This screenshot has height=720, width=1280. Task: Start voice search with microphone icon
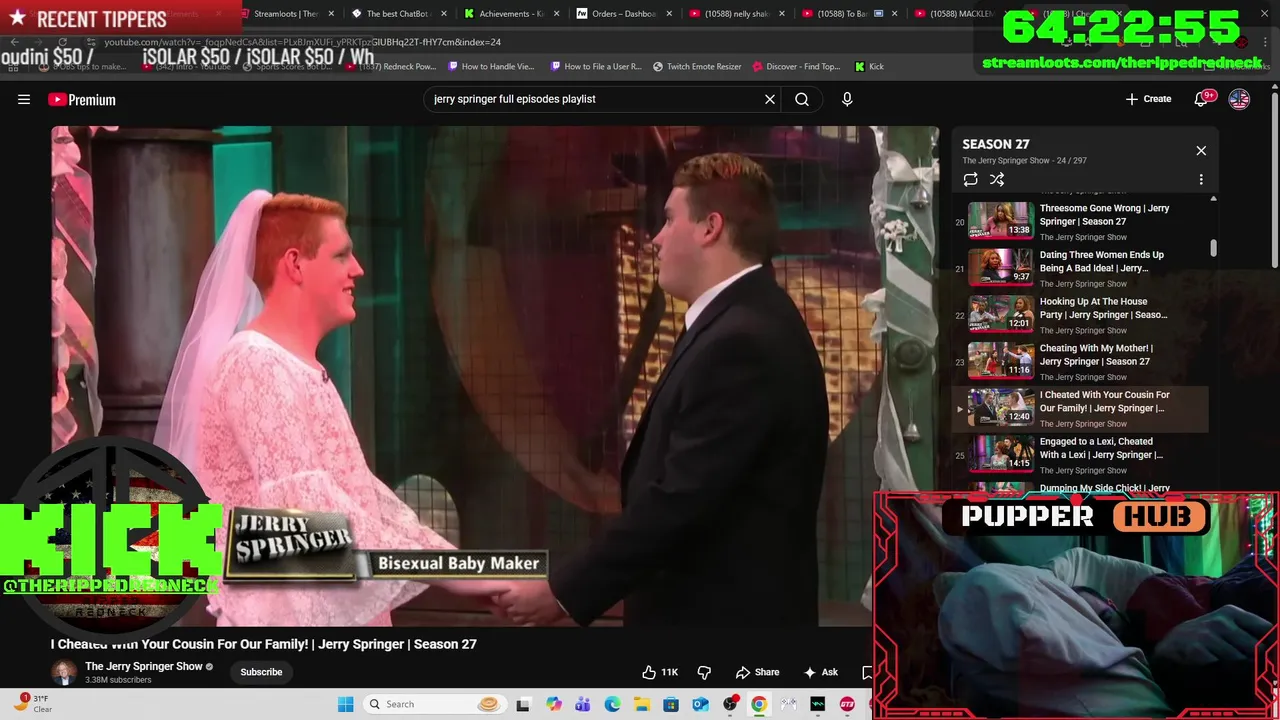tap(847, 99)
